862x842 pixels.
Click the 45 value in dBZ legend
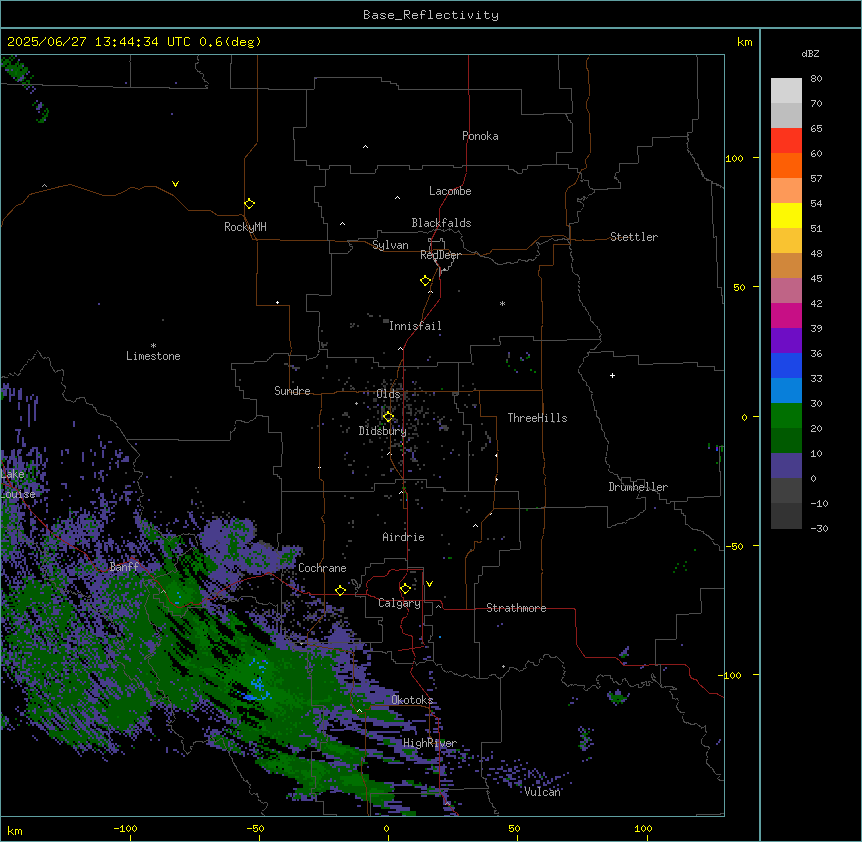(x=816, y=279)
